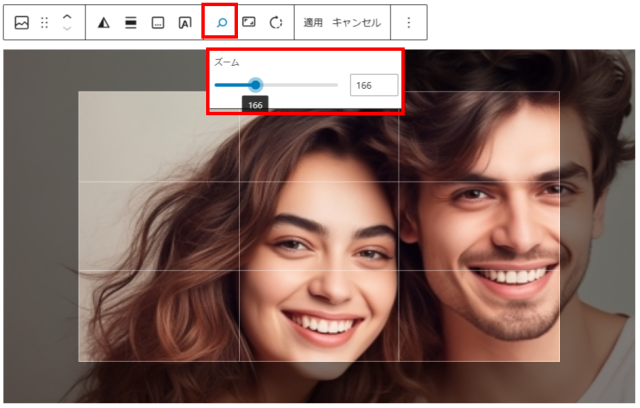Move the block up with the up chevron
This screenshot has height=408, width=640.
(x=67, y=16)
